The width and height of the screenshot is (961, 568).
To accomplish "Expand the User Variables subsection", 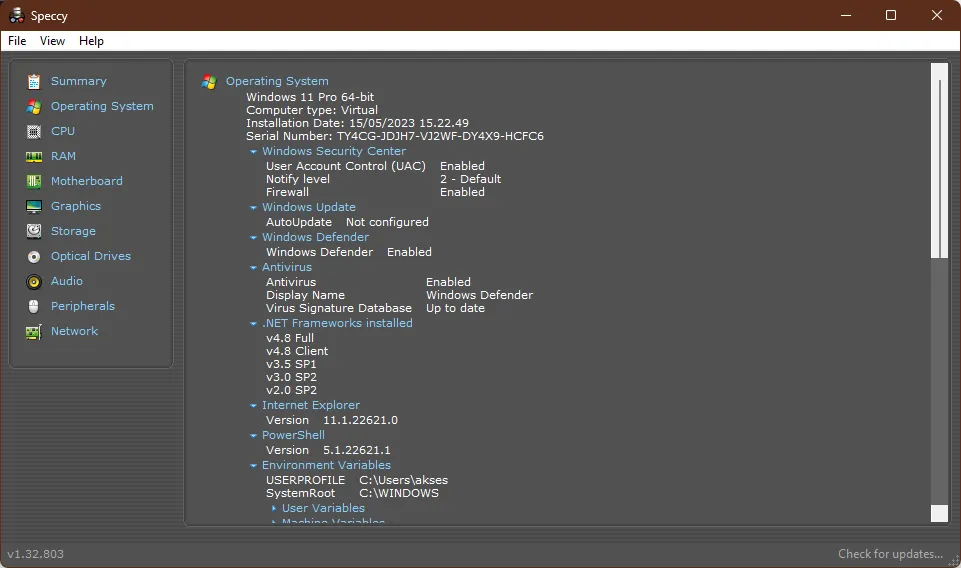I will [274, 509].
